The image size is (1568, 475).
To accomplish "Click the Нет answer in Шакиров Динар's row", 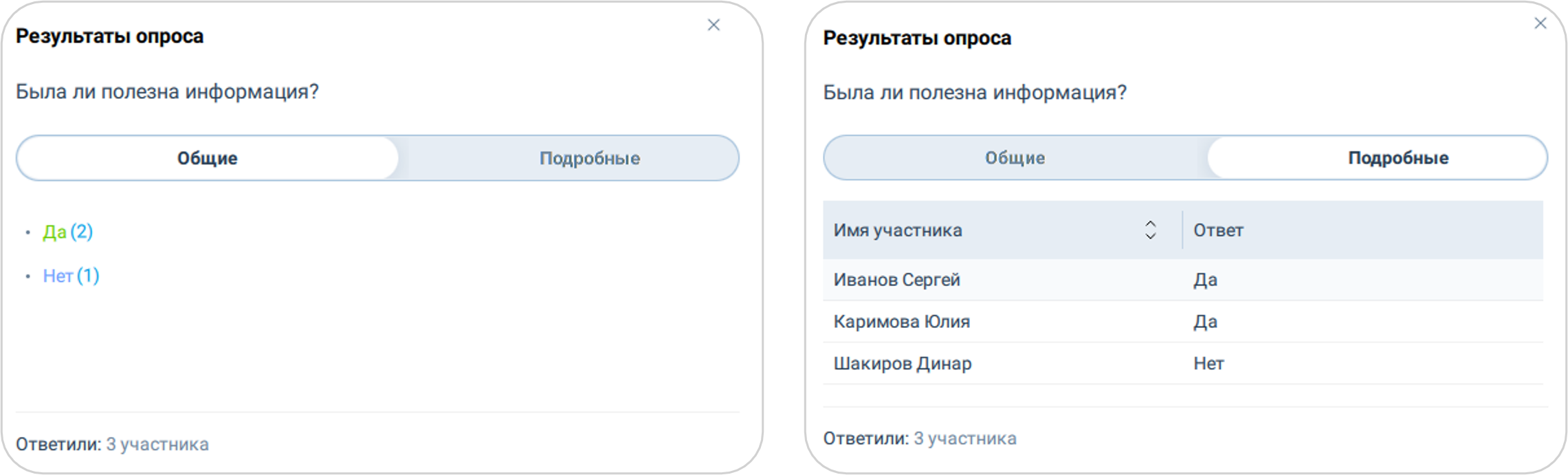I will (x=1208, y=364).
